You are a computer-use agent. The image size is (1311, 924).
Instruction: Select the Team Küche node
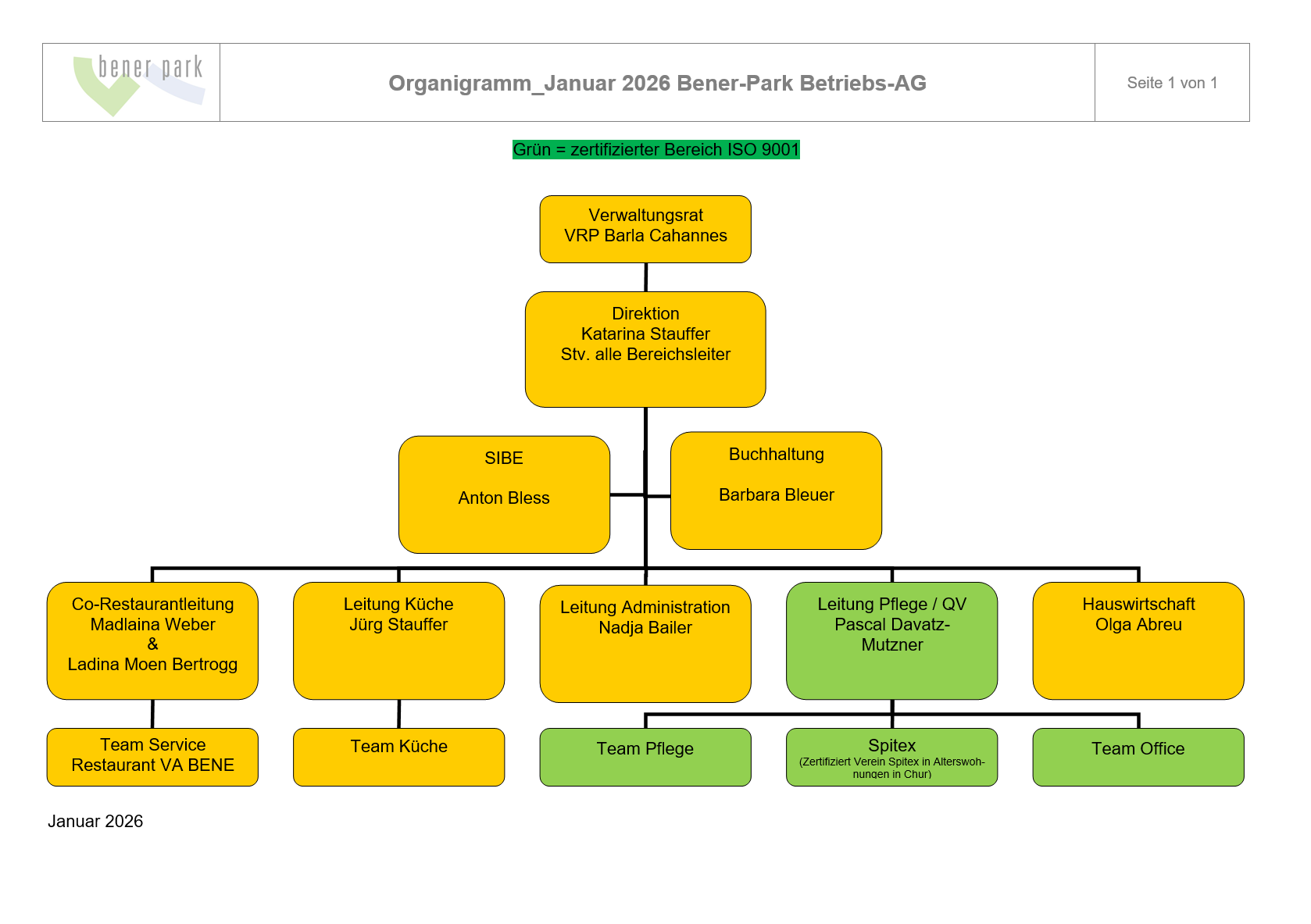point(398,756)
